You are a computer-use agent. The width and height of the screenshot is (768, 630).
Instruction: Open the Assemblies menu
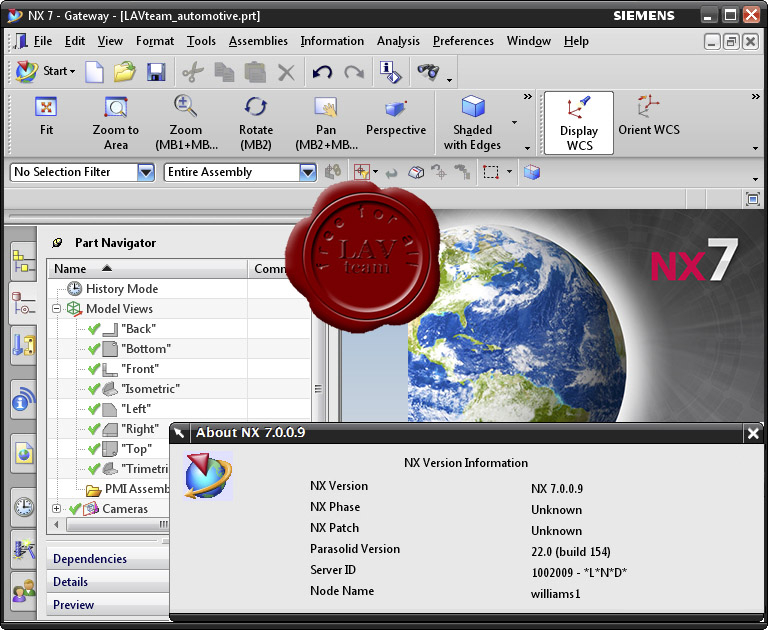pos(258,41)
